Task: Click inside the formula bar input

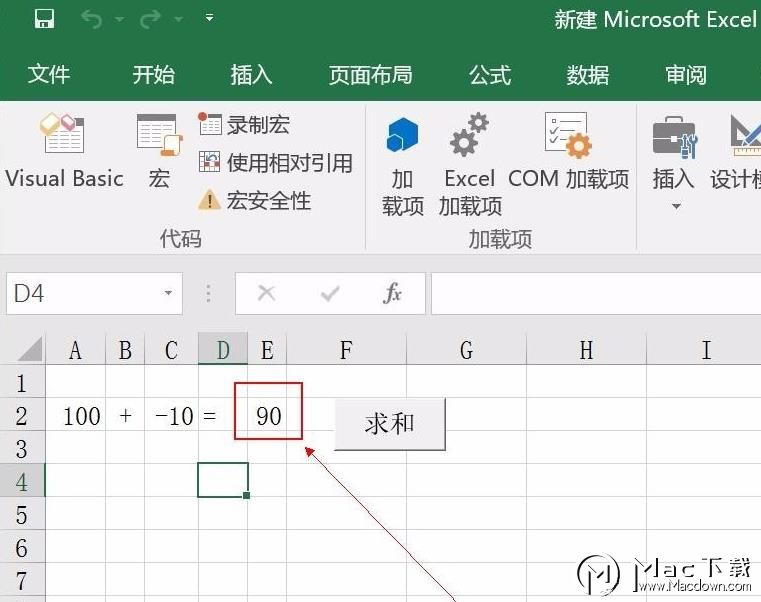Action: (x=596, y=293)
